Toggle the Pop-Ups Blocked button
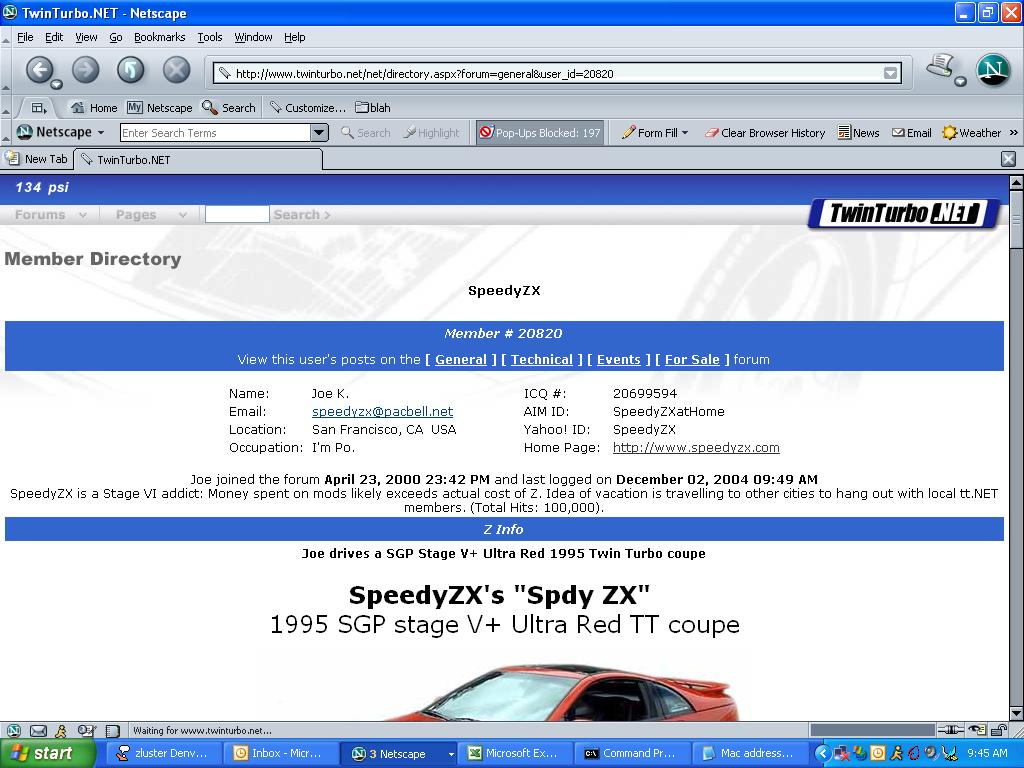The image size is (1024, 768). (539, 133)
